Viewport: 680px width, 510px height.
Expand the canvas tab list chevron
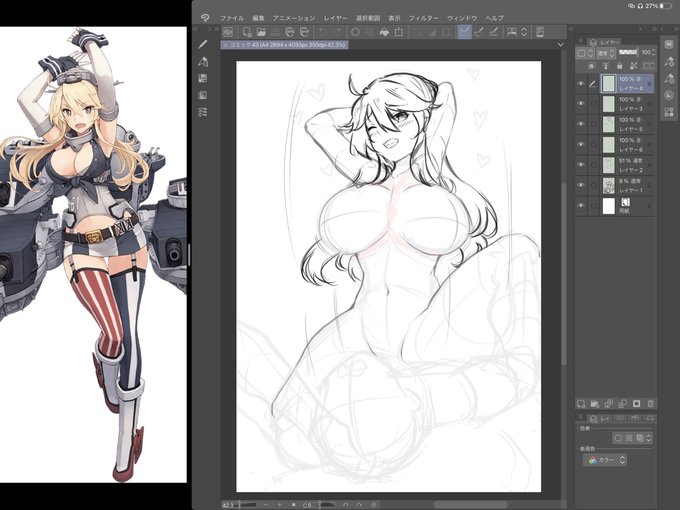tap(560, 45)
